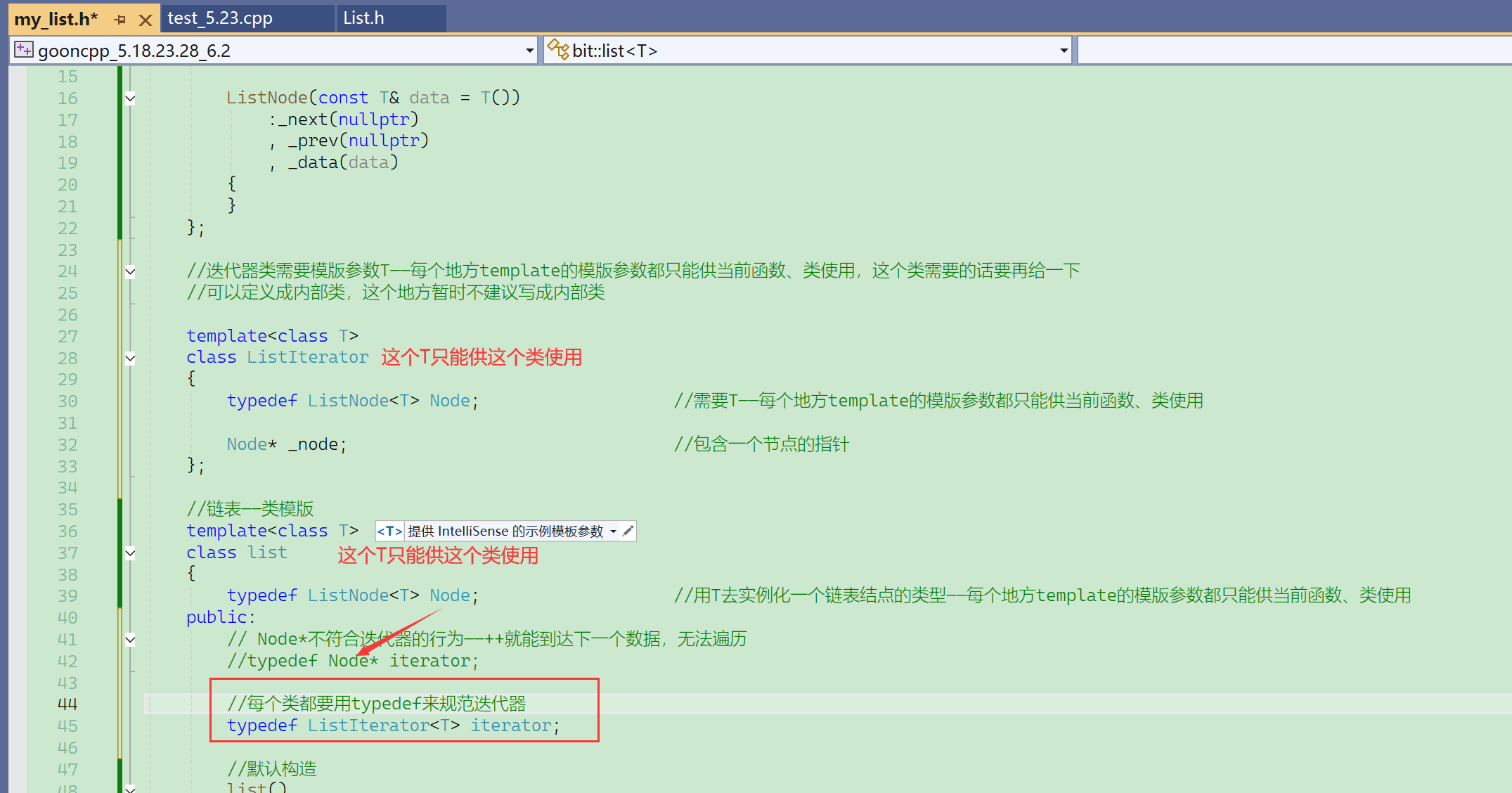Screen dimensions: 1512x793
Task: Open the empty member navigation dropdown
Action: [1293, 51]
